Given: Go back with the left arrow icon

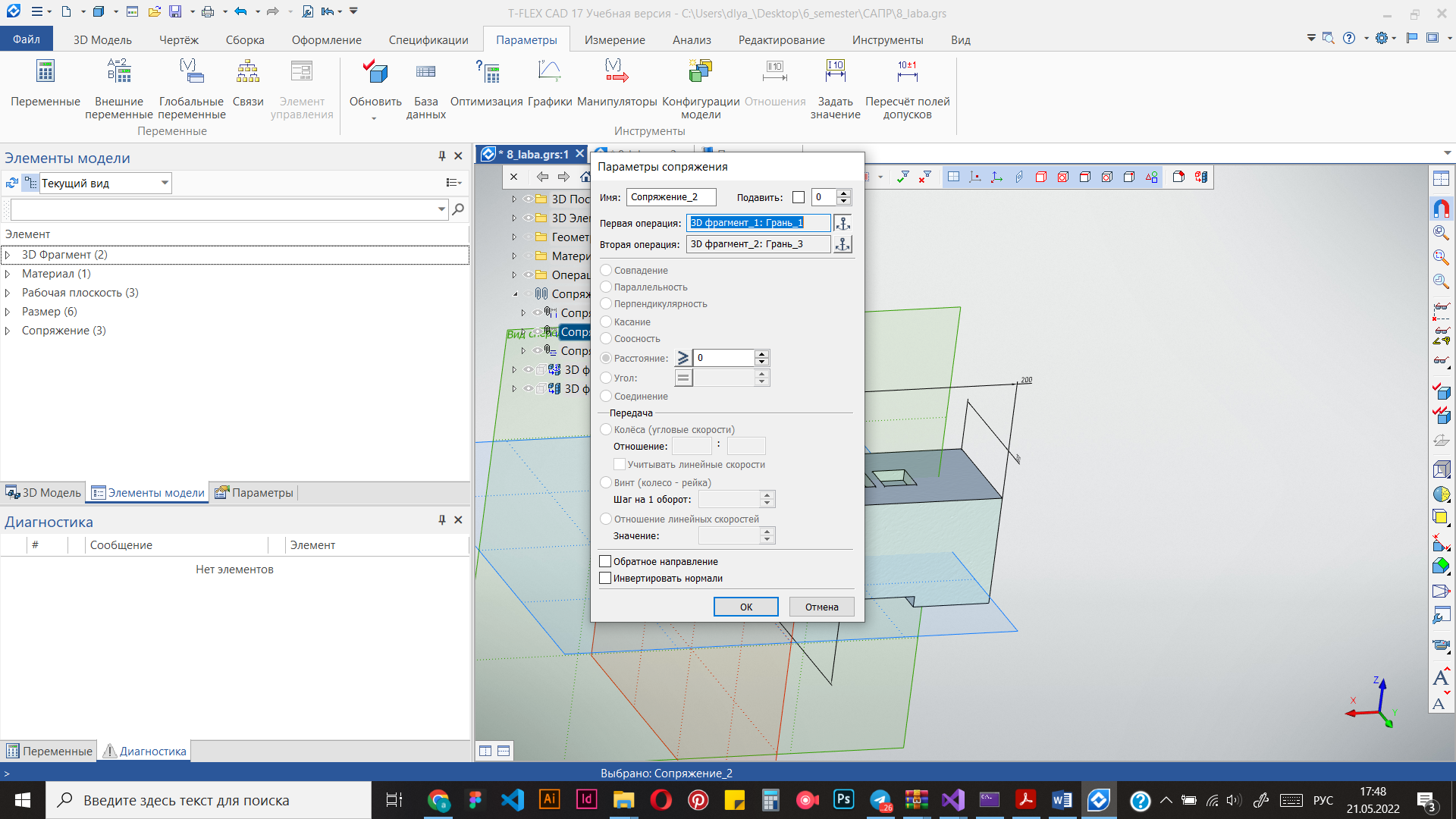Looking at the screenshot, I should (x=542, y=177).
